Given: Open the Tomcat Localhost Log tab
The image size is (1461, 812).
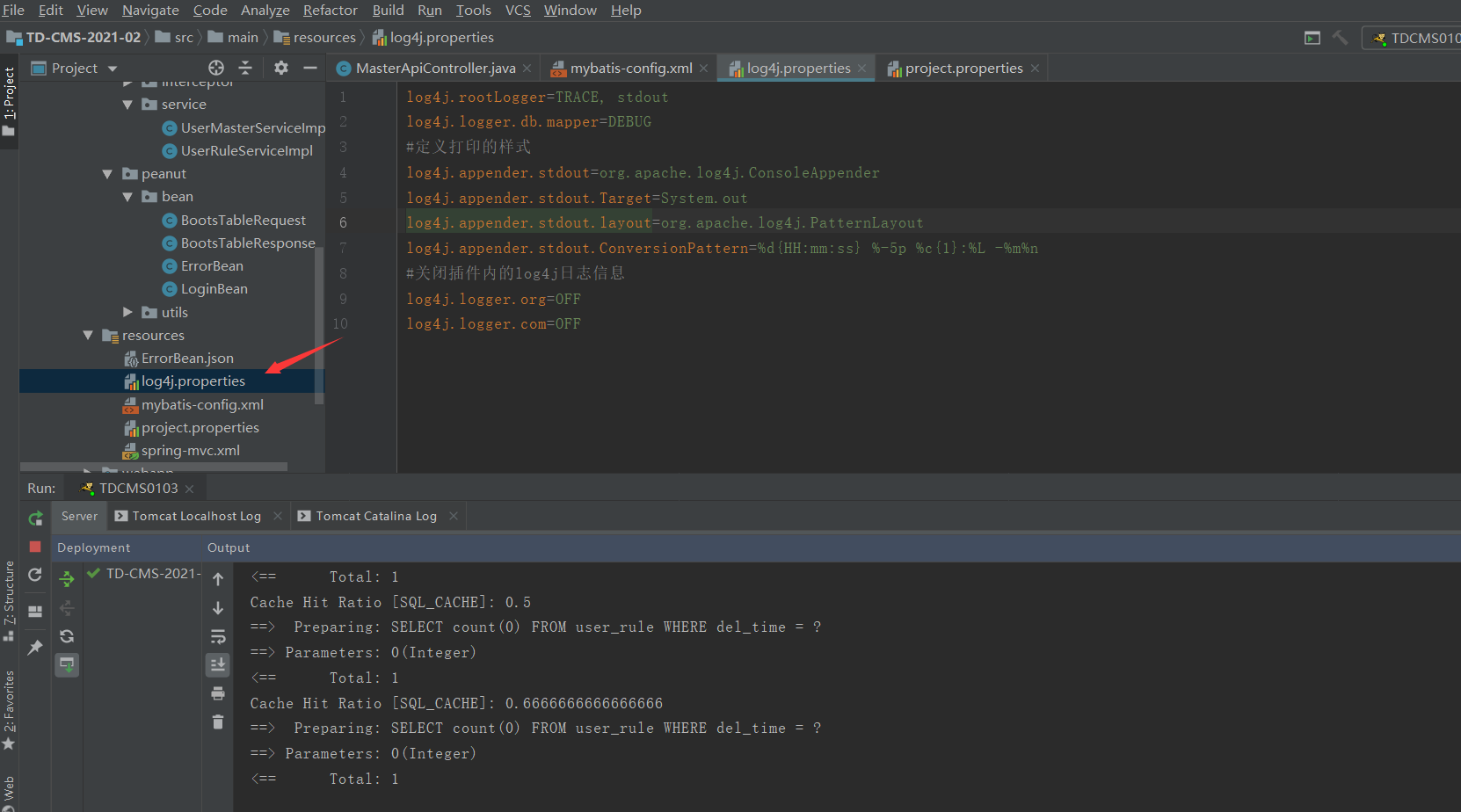Looking at the screenshot, I should [197, 516].
